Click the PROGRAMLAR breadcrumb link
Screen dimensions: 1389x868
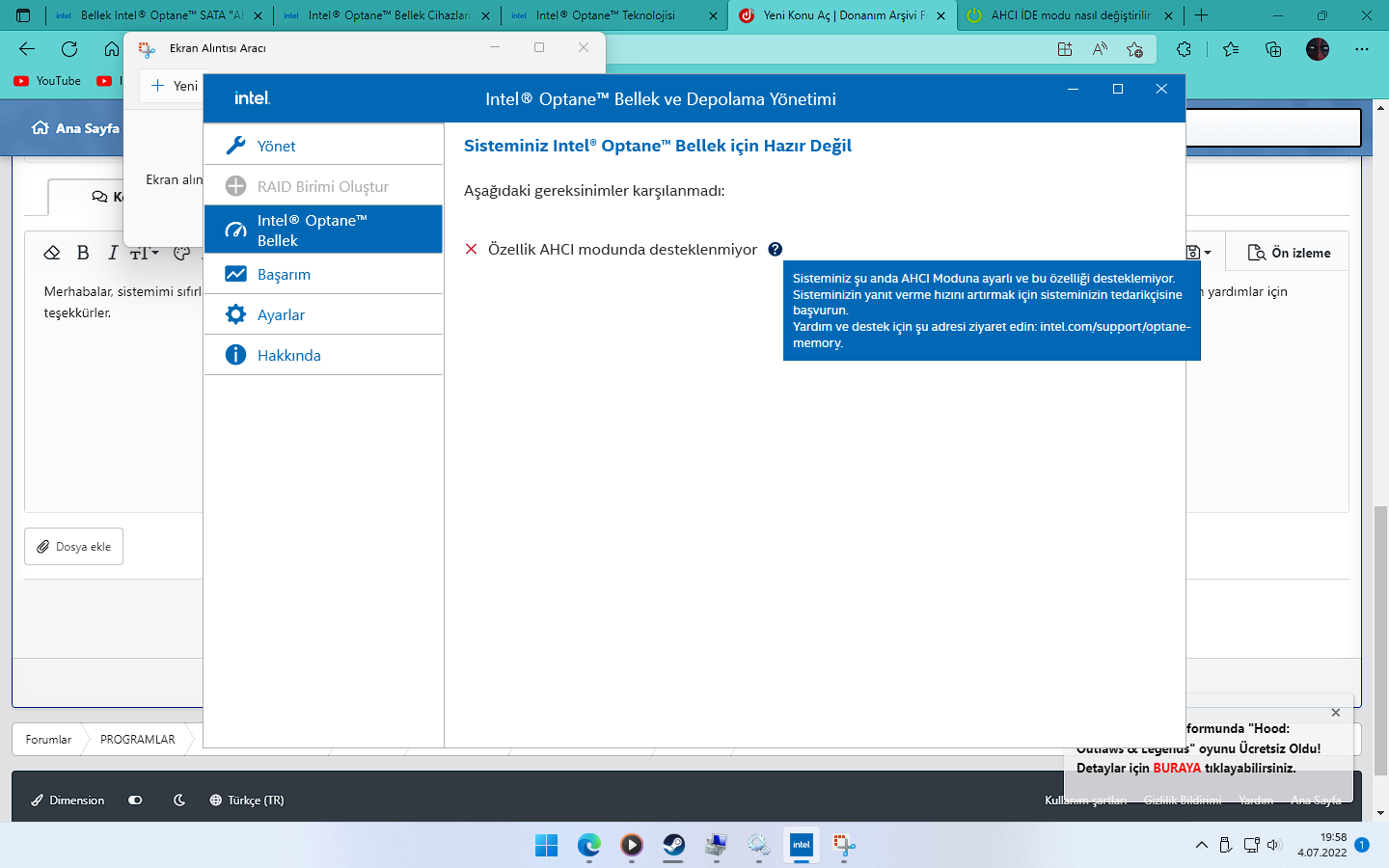pyautogui.click(x=138, y=740)
